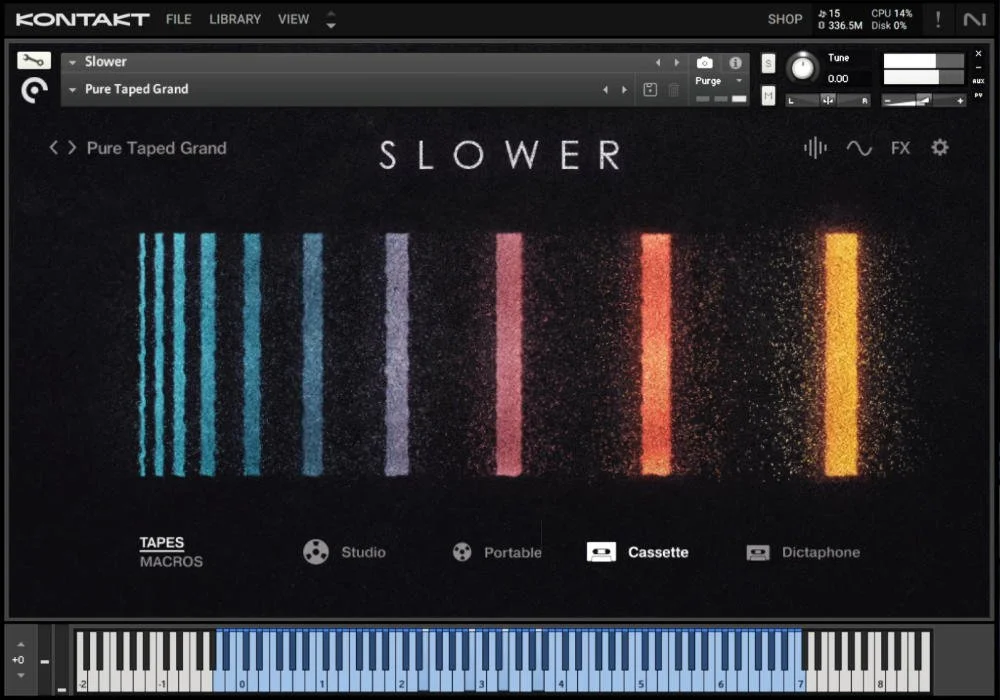
Task: Click the 336.5M memory readout
Action: [840, 26]
